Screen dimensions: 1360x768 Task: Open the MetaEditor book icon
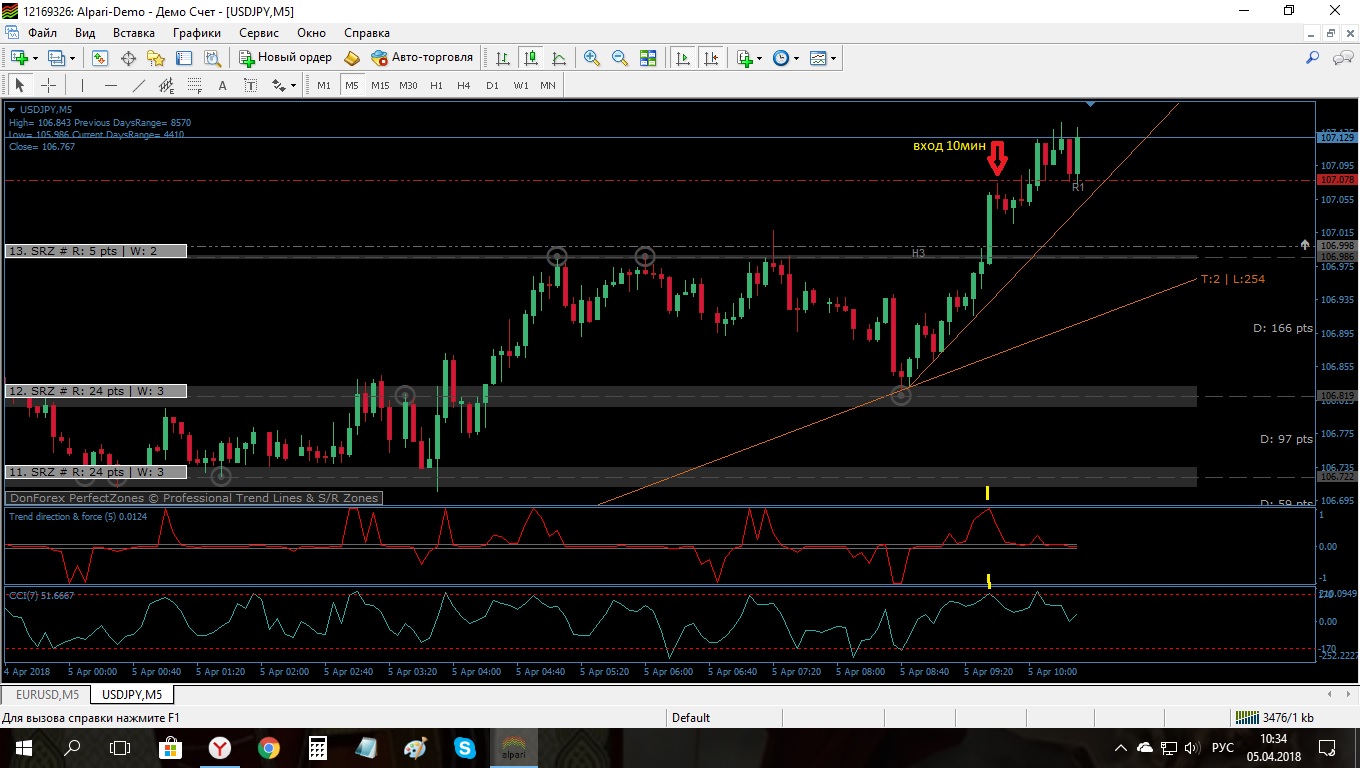click(x=352, y=58)
